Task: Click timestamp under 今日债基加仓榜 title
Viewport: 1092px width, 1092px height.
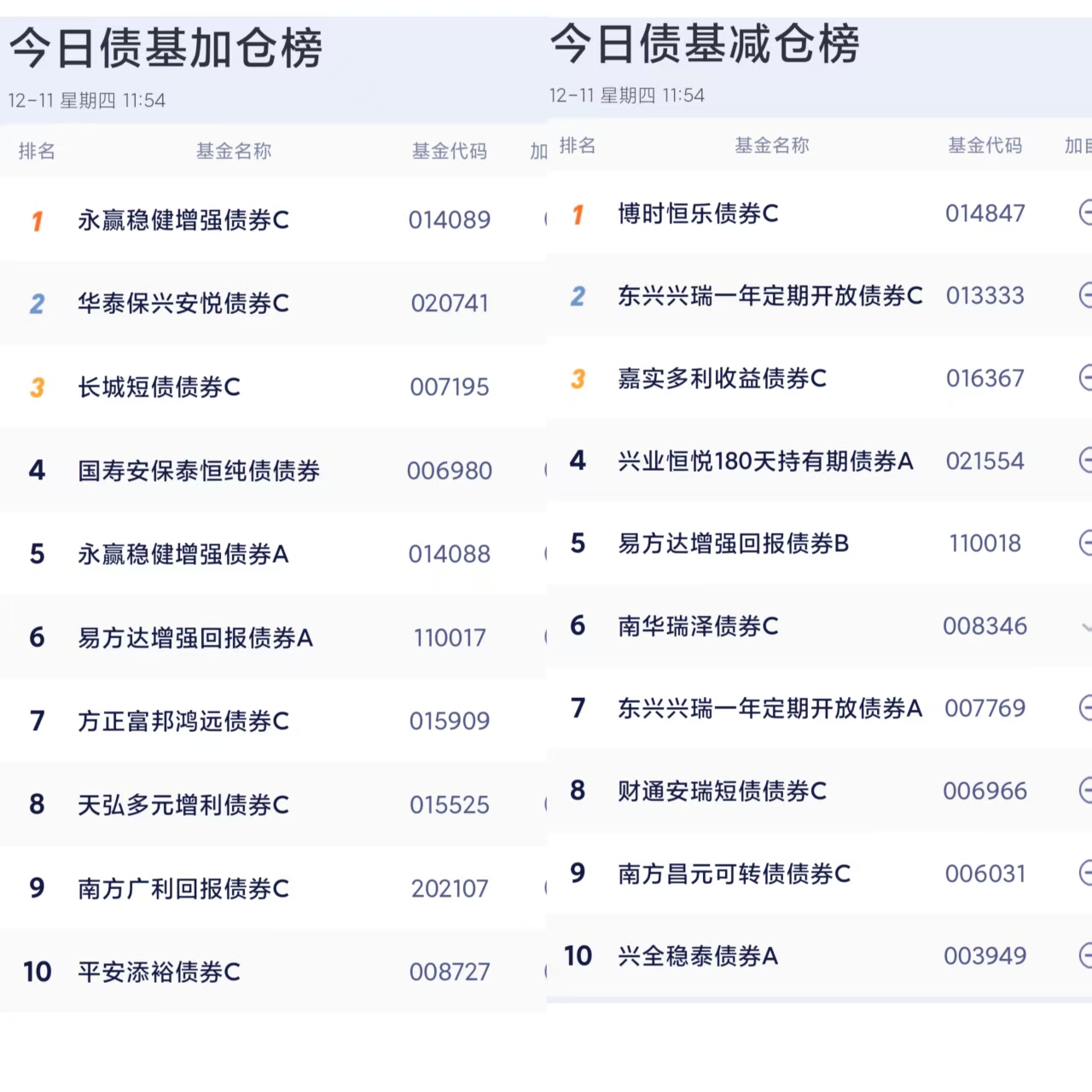Action: (x=87, y=101)
